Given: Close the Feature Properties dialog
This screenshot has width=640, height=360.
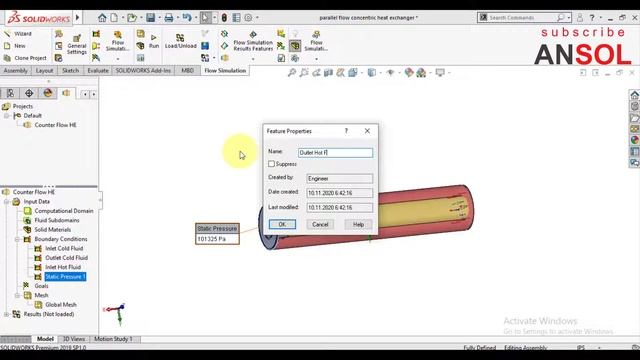Looking at the screenshot, I should tap(367, 131).
